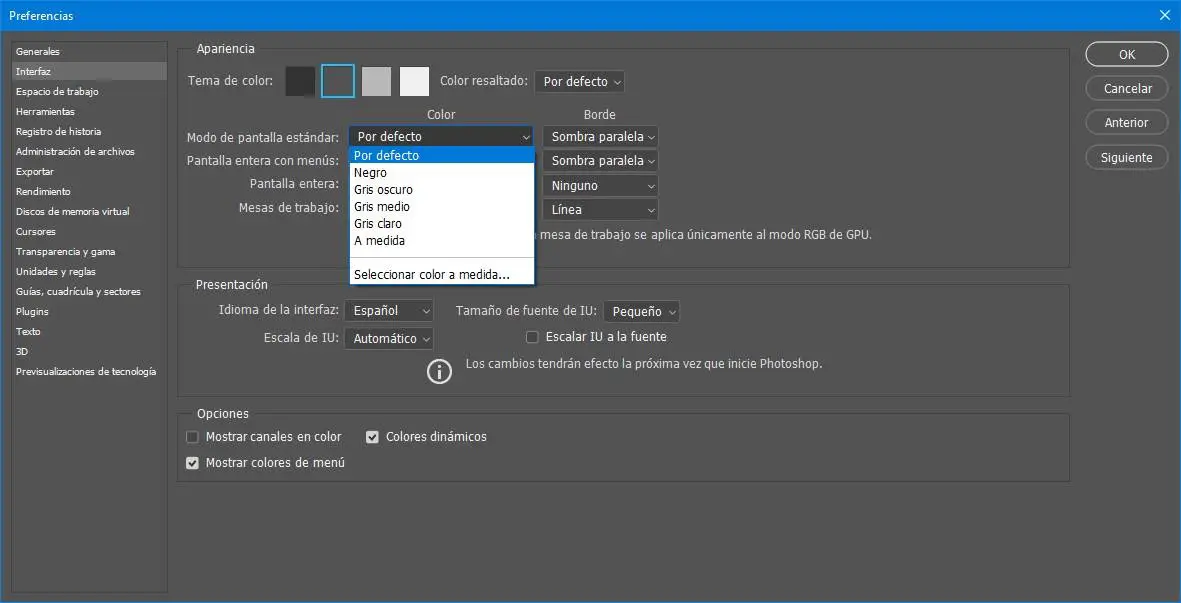The height and width of the screenshot is (603, 1181).
Task: Open 3D category
Action: (x=90, y=351)
